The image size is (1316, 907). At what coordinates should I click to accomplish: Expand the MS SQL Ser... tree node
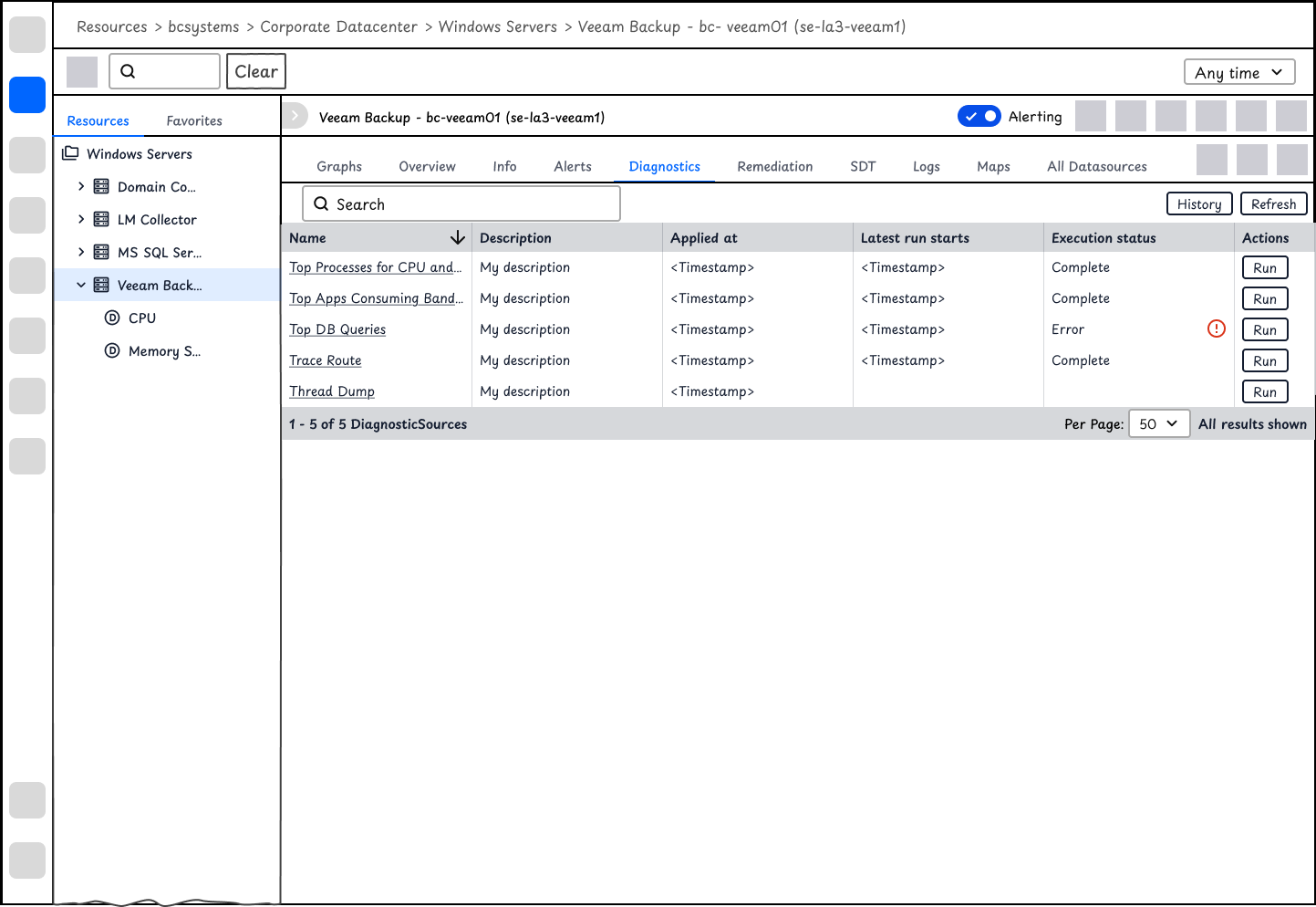coord(81,252)
